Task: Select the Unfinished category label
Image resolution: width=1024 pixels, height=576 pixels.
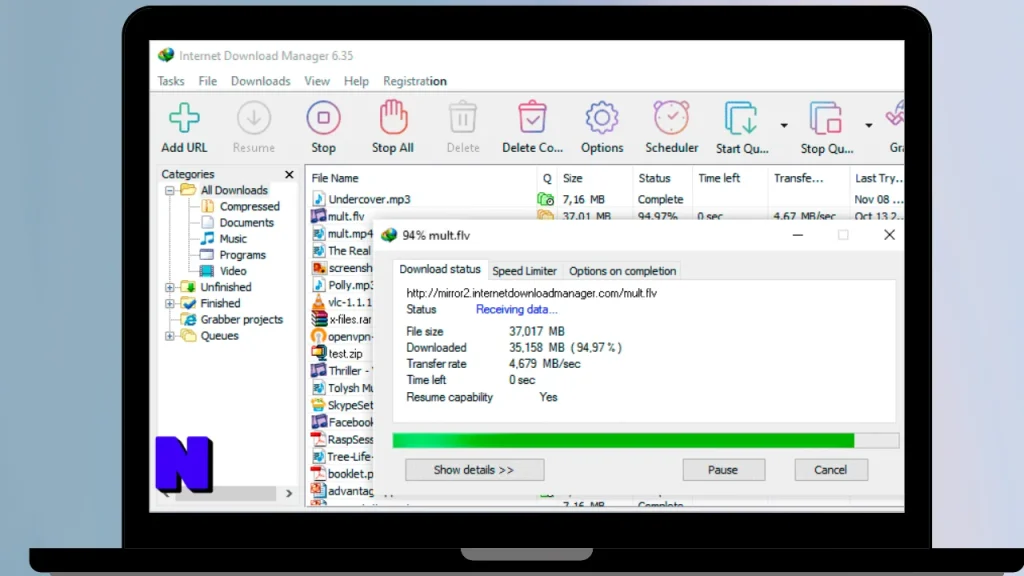Action: pos(226,287)
